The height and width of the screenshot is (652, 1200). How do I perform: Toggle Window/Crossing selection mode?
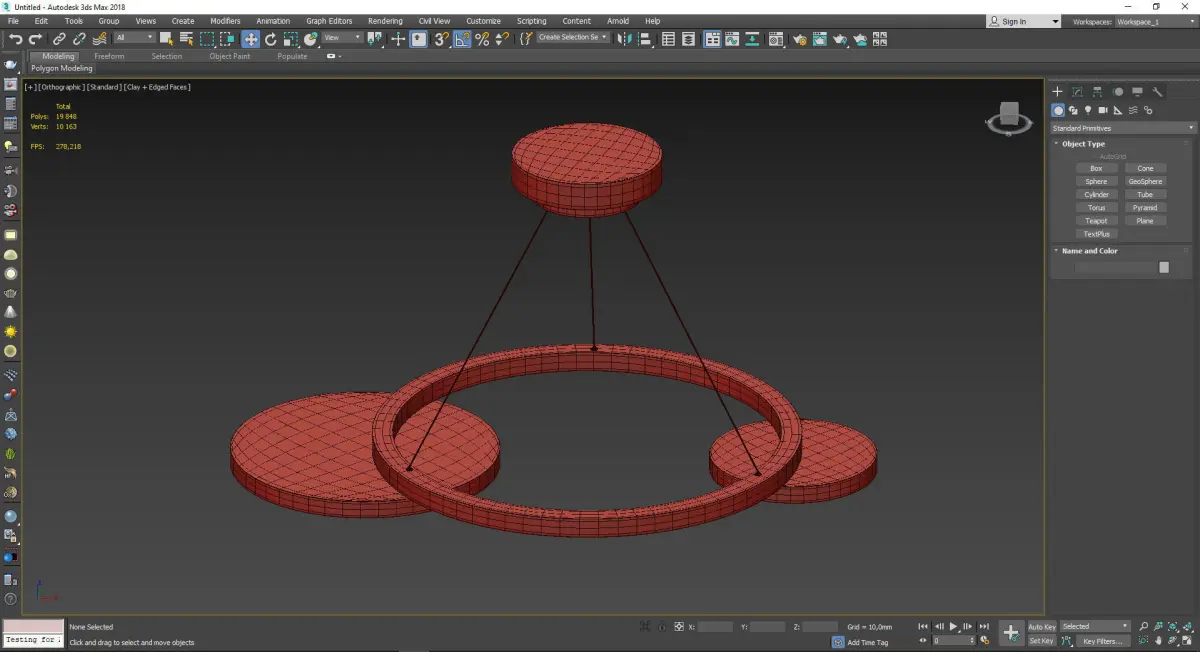point(228,39)
